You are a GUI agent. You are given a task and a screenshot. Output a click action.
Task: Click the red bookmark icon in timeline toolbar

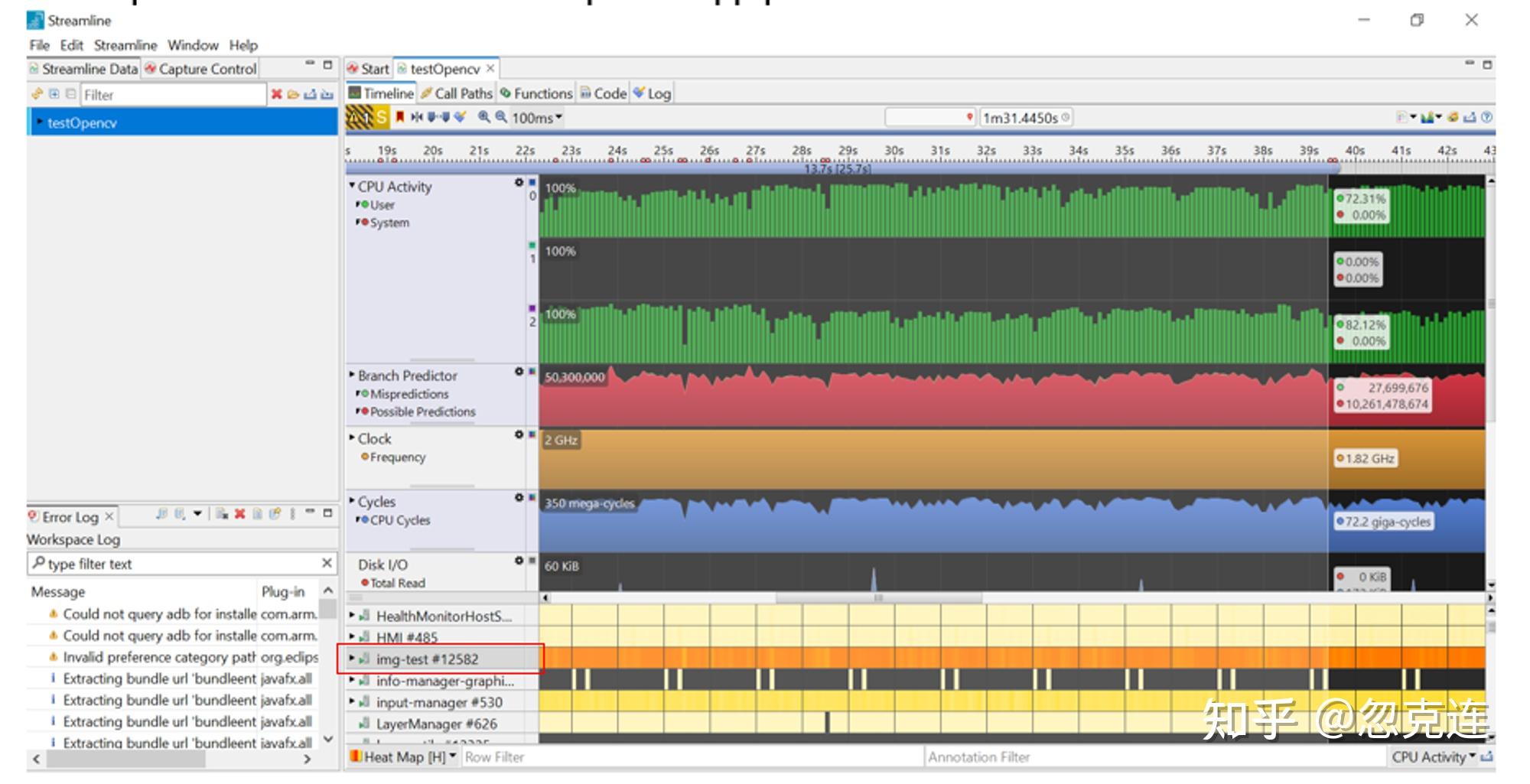(x=399, y=117)
